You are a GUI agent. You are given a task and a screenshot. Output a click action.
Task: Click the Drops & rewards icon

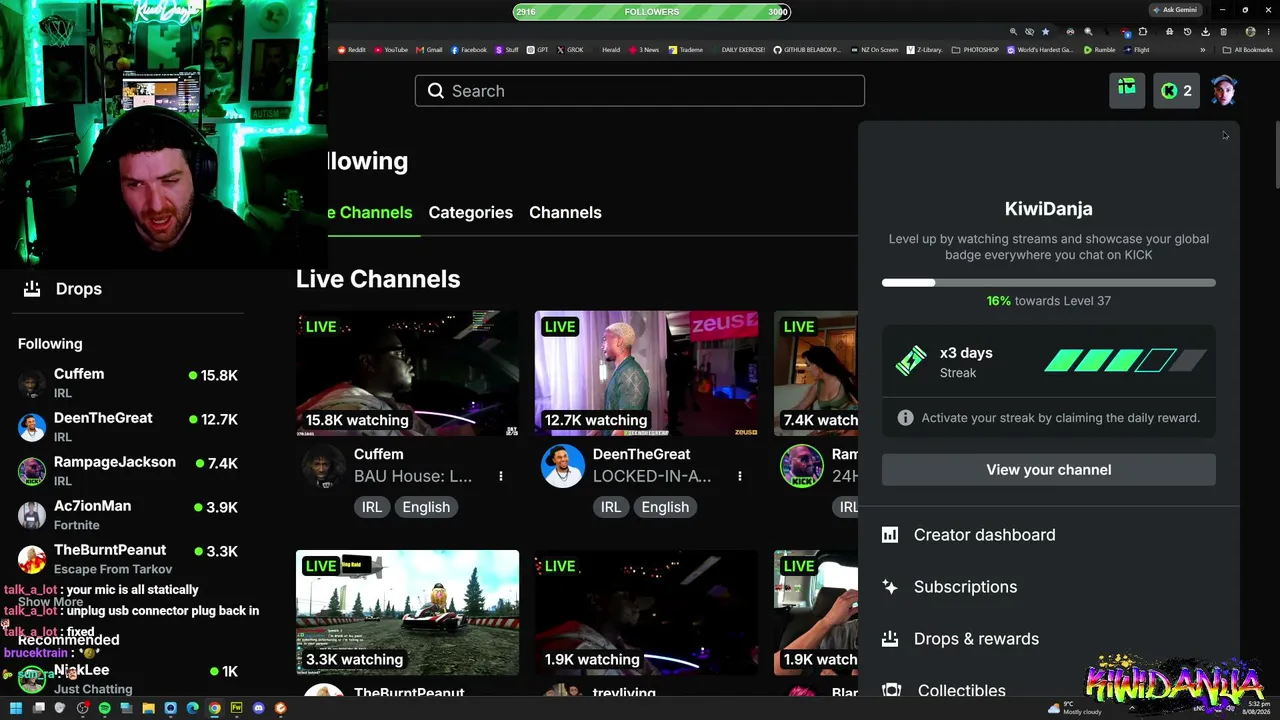click(890, 639)
